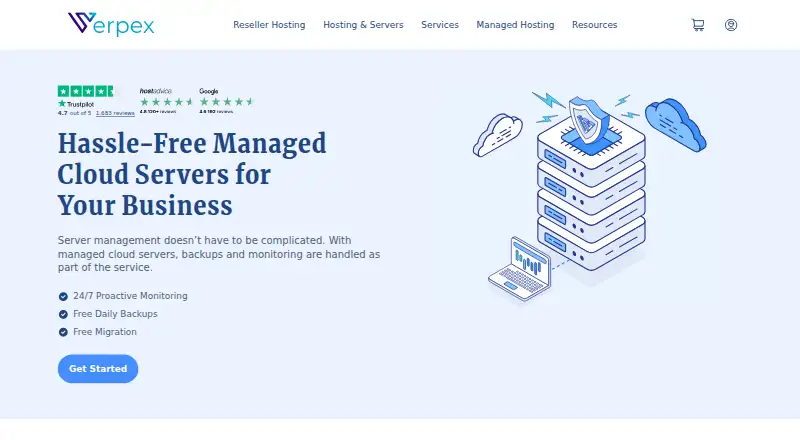
Task: Click the Google logo text
Action: 209,91
